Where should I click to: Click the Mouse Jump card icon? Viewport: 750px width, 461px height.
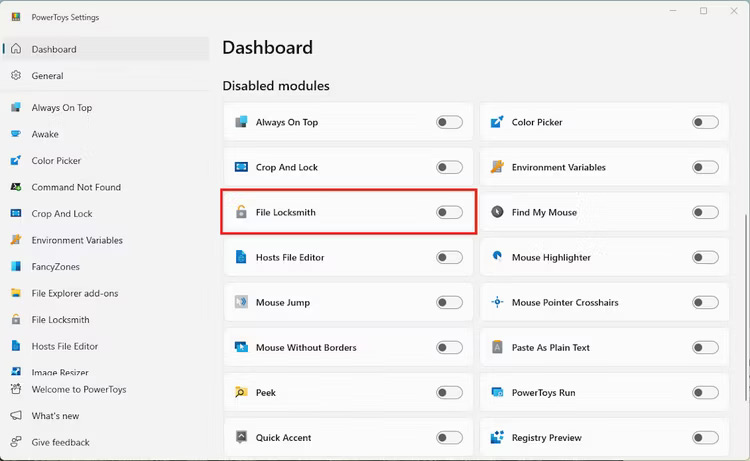241,302
